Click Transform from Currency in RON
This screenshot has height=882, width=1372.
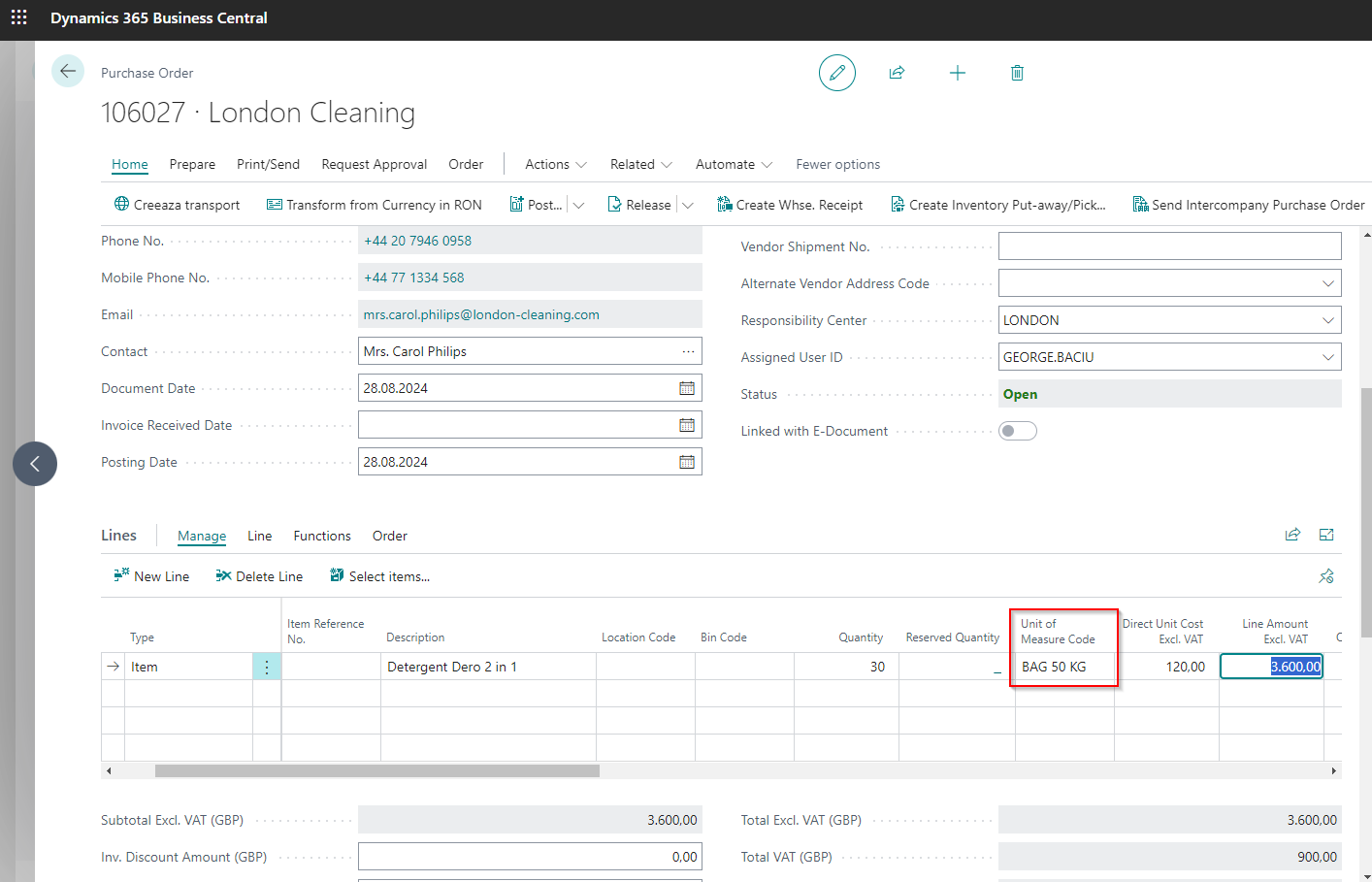(375, 205)
